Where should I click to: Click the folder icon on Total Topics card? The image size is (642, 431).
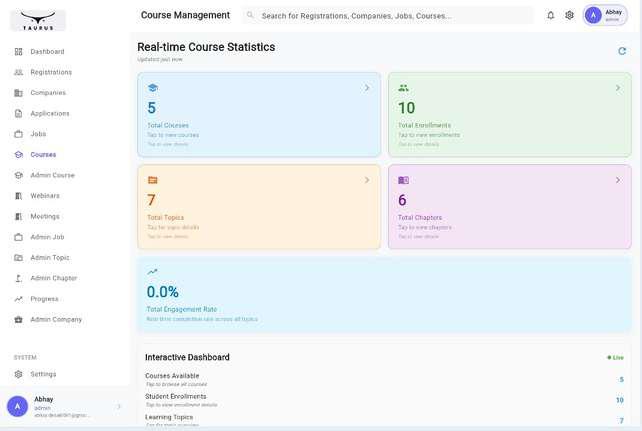point(153,180)
